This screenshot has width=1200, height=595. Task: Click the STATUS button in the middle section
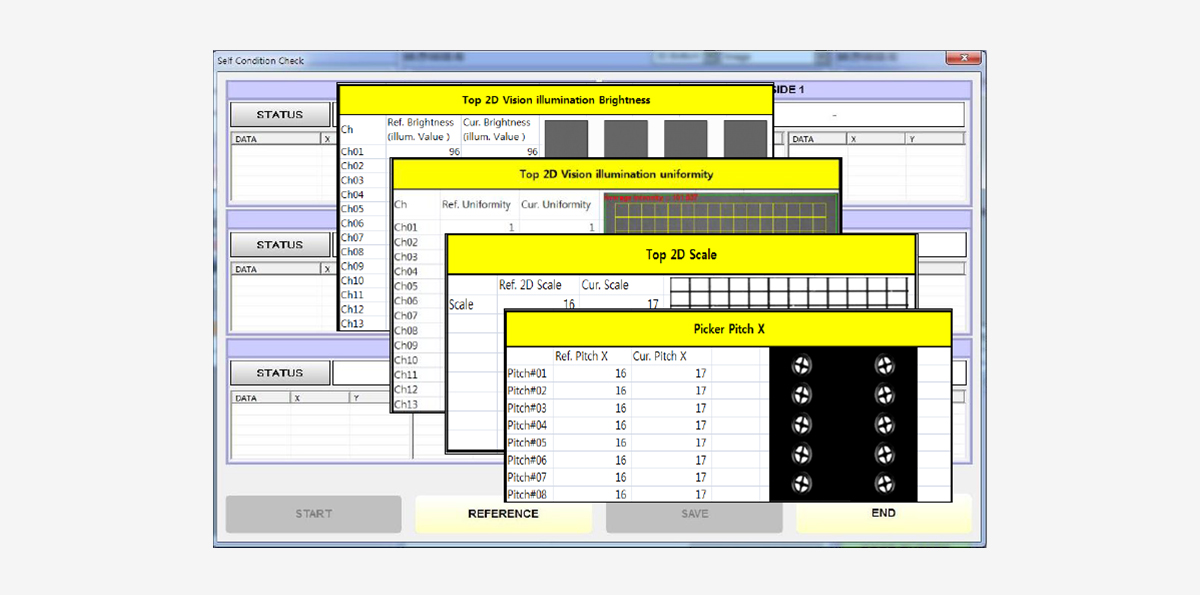(280, 245)
